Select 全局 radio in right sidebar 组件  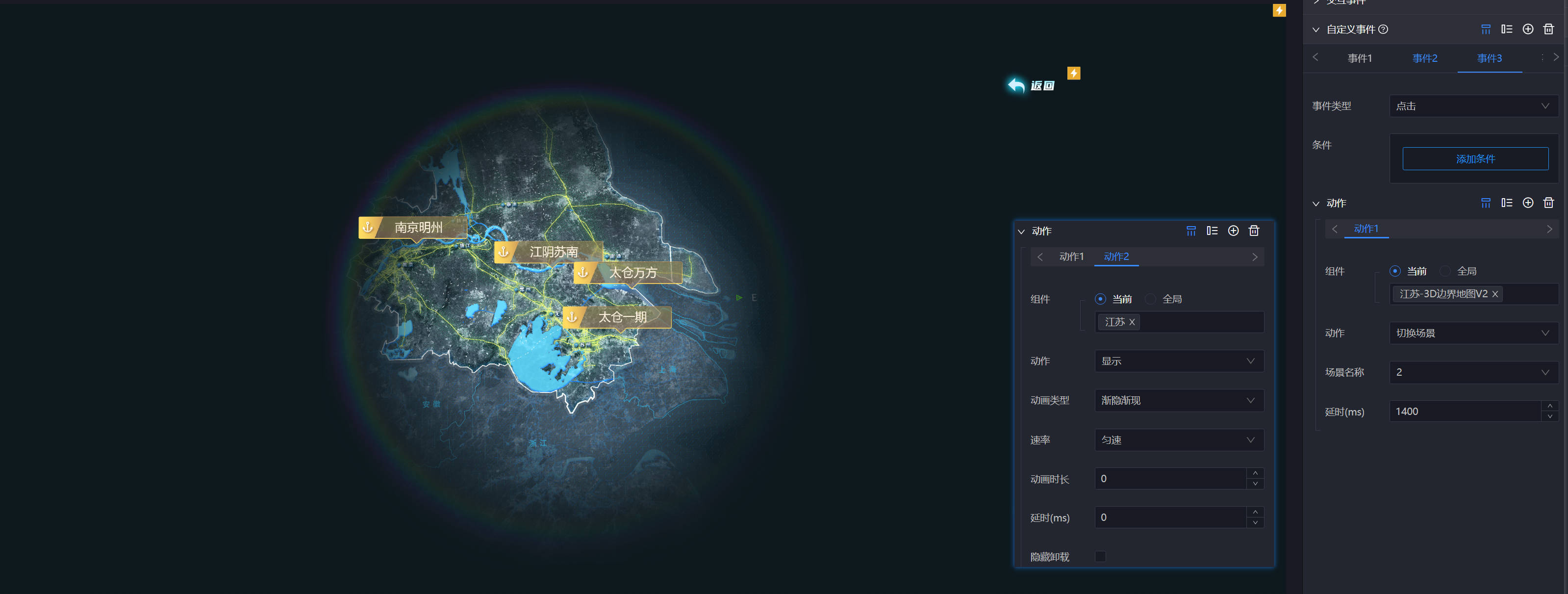point(1444,271)
